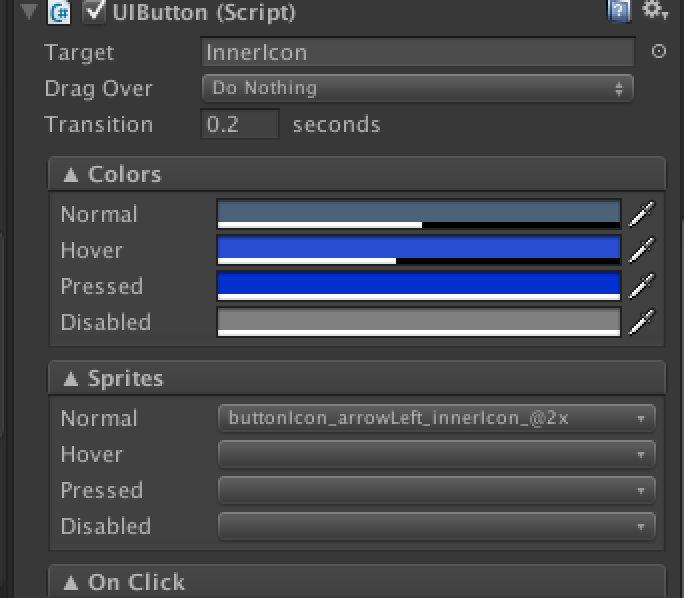Image resolution: width=684 pixels, height=598 pixels.
Task: Open the UIButton component gear menu
Action: tap(654, 11)
